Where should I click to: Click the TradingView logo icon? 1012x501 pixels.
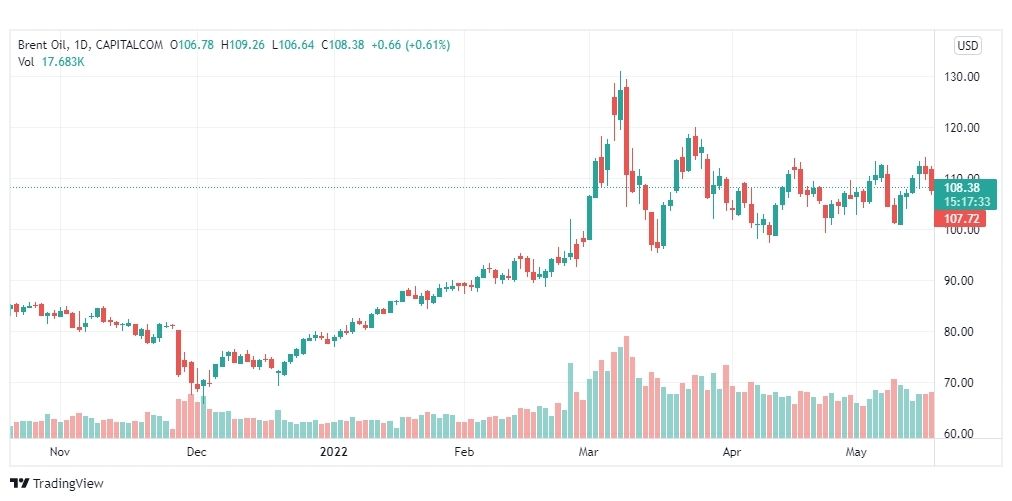click(19, 483)
